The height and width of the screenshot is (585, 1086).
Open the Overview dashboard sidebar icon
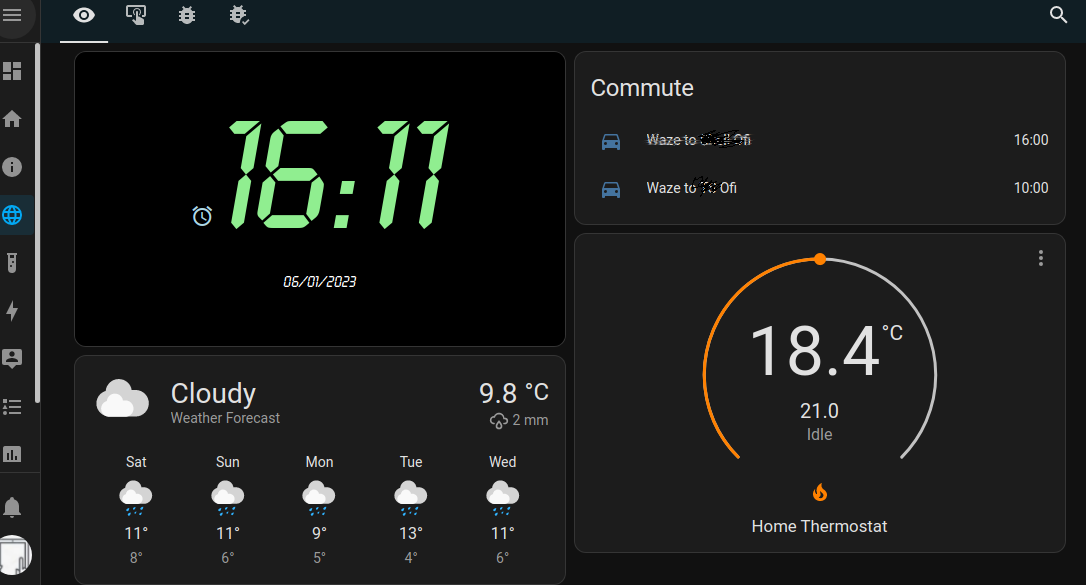[12, 71]
